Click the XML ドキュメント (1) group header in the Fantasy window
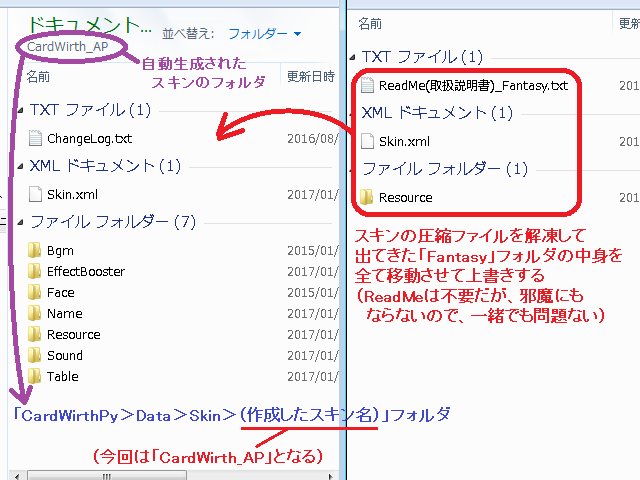This screenshot has width=640, height=480. click(437, 113)
